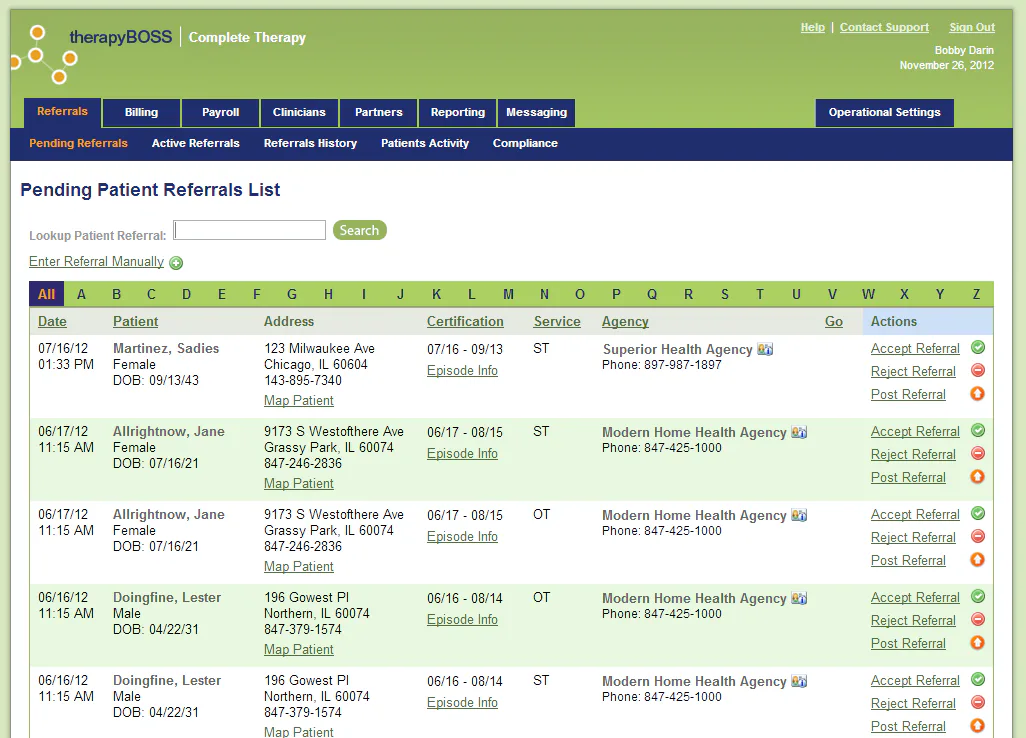This screenshot has height=738, width=1026.
Task: Click Superior Health Agency name
Action: tap(677, 349)
